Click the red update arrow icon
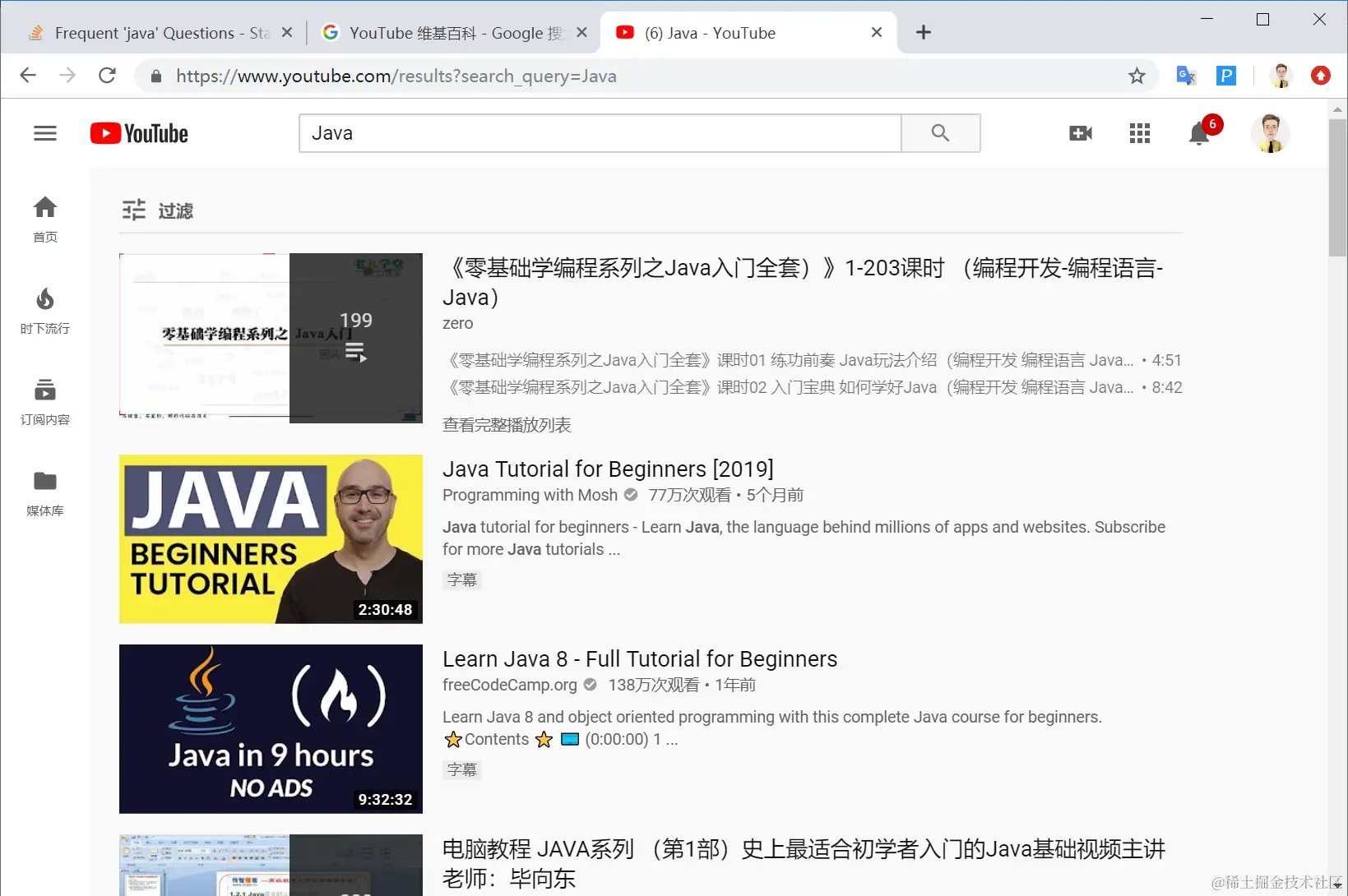 (x=1321, y=76)
